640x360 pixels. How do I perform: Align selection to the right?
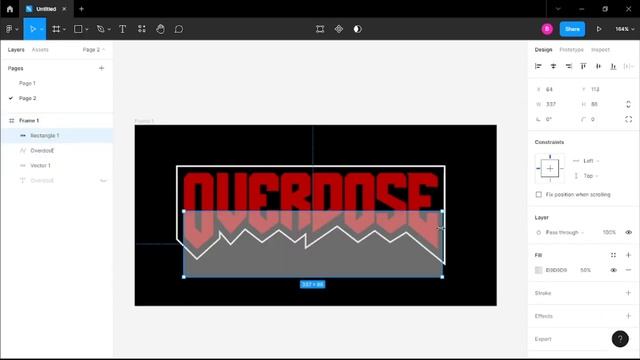pyautogui.click(x=569, y=66)
